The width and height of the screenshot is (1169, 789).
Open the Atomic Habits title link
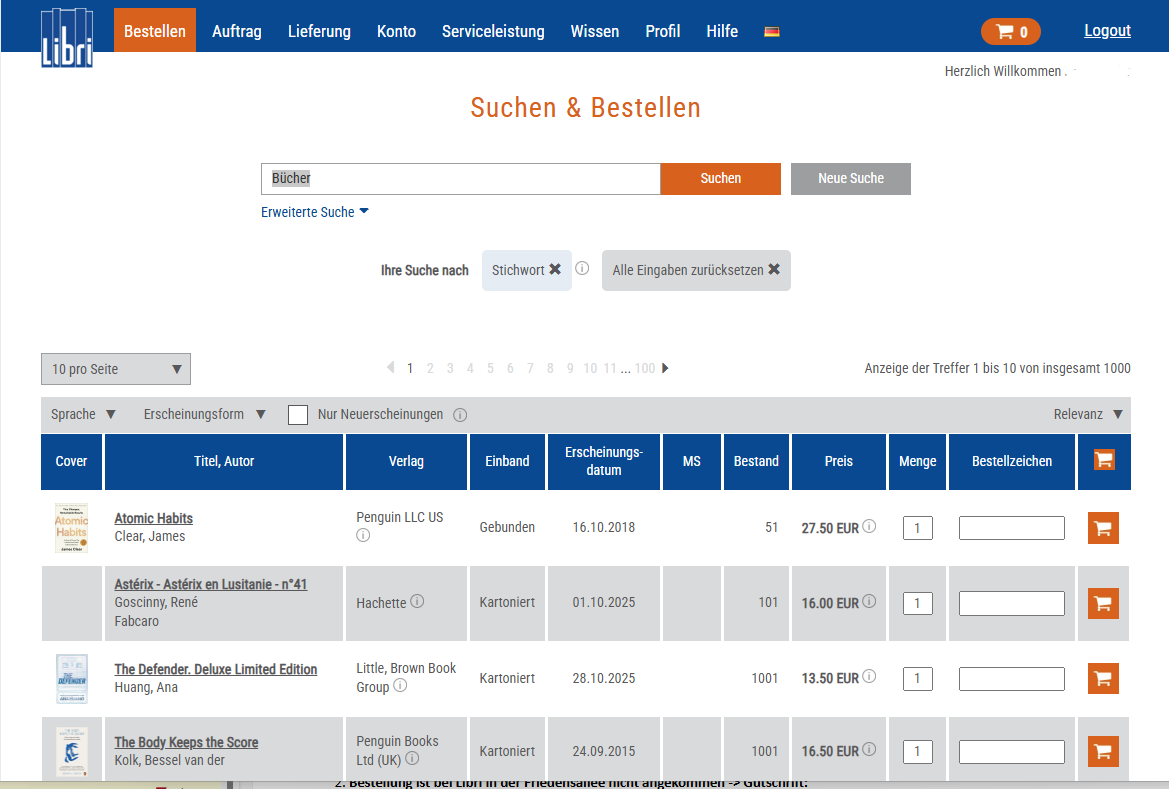(x=154, y=518)
